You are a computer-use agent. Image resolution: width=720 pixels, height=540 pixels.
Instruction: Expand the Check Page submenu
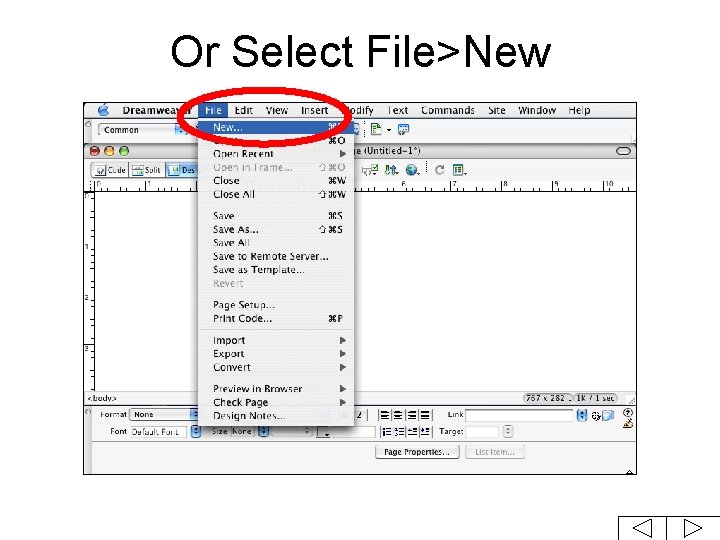(x=278, y=402)
